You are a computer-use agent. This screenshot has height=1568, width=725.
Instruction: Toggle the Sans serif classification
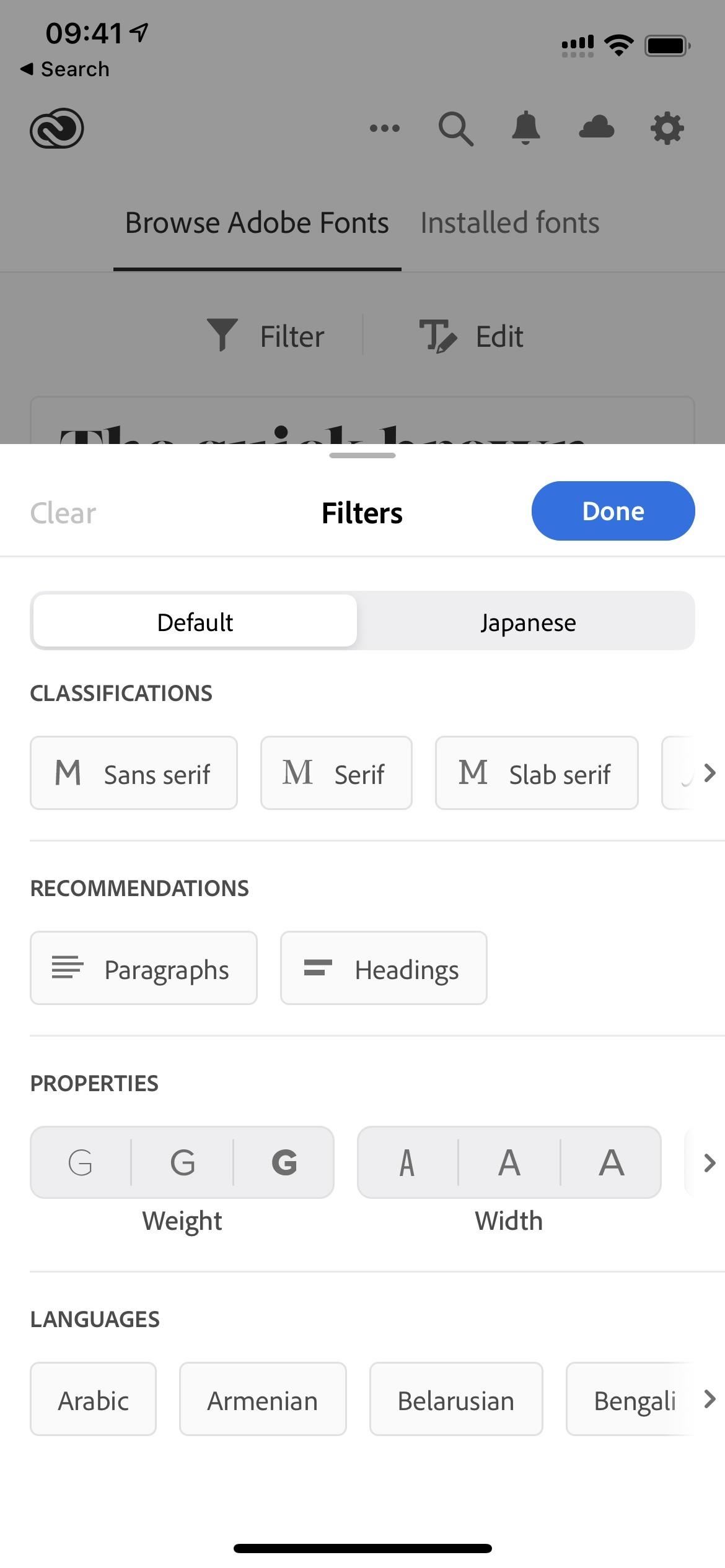[x=134, y=773]
